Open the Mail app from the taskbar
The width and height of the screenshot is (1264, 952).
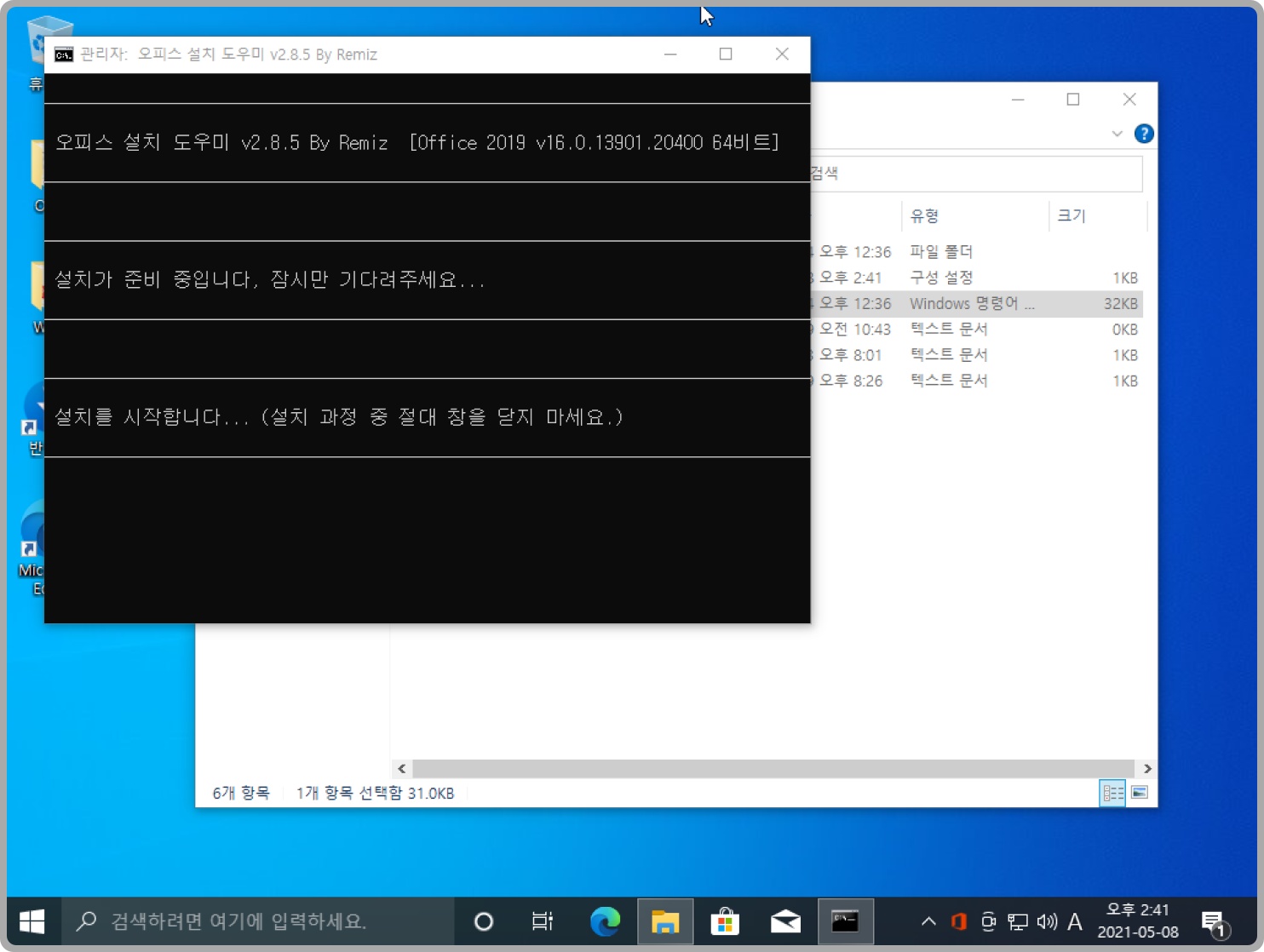pyautogui.click(x=784, y=921)
